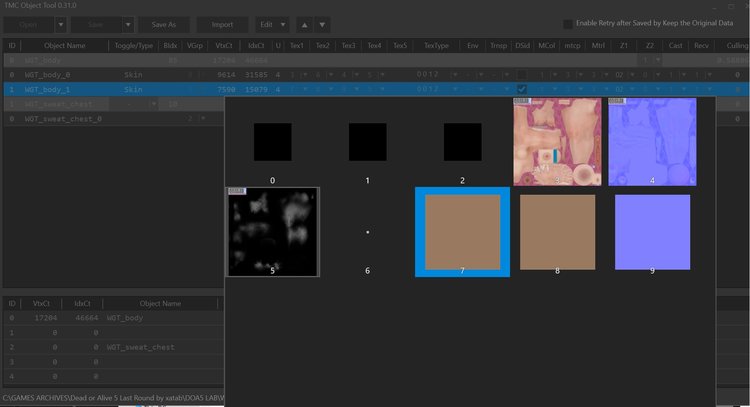This screenshot has height=407, width=750.
Task: Click the VtxCt column header in top table
Action: point(223,45)
